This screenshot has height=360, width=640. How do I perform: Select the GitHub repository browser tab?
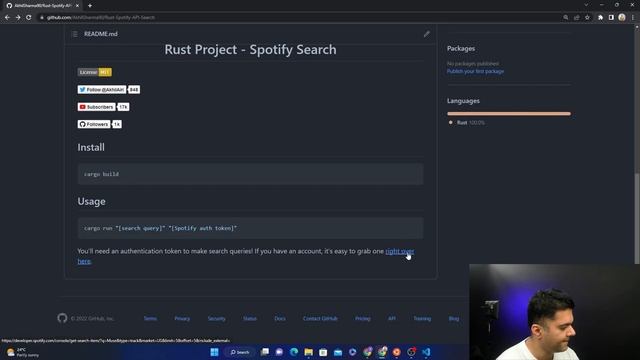pos(42,6)
